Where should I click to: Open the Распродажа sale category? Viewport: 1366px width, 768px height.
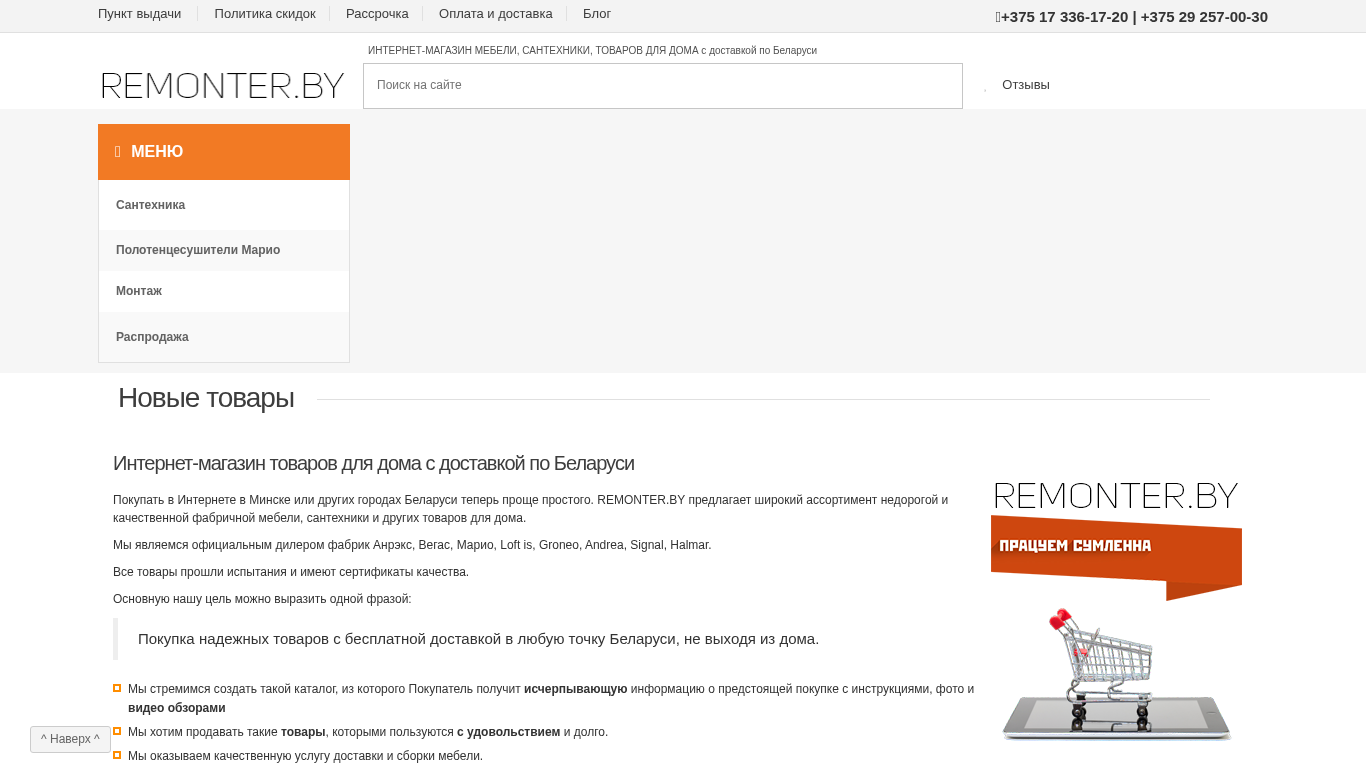pos(152,337)
